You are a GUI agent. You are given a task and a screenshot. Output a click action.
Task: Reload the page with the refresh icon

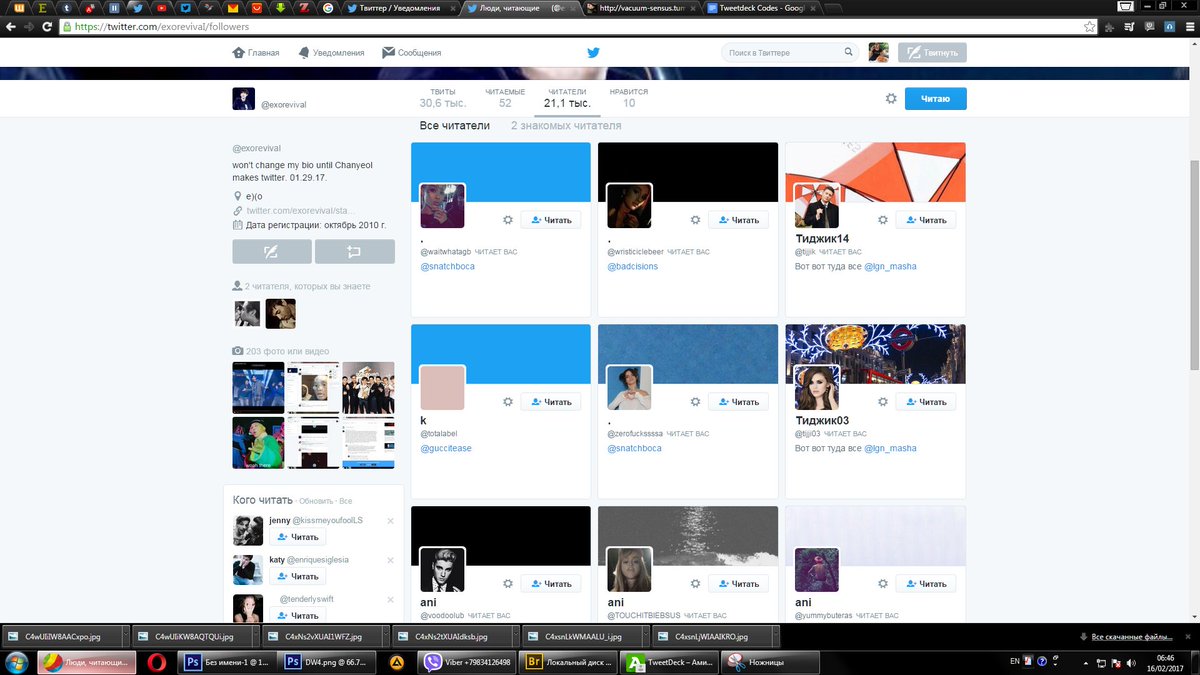pos(48,27)
